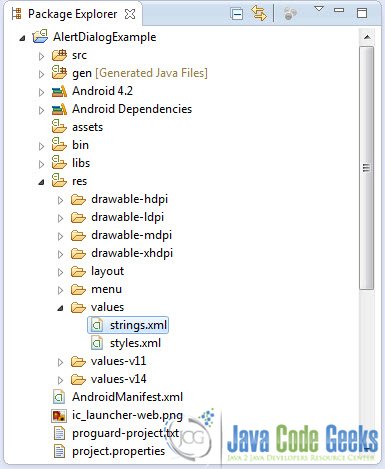Click the proguard-project.txt file icon
Screen dimensions: 385x469
point(59,433)
